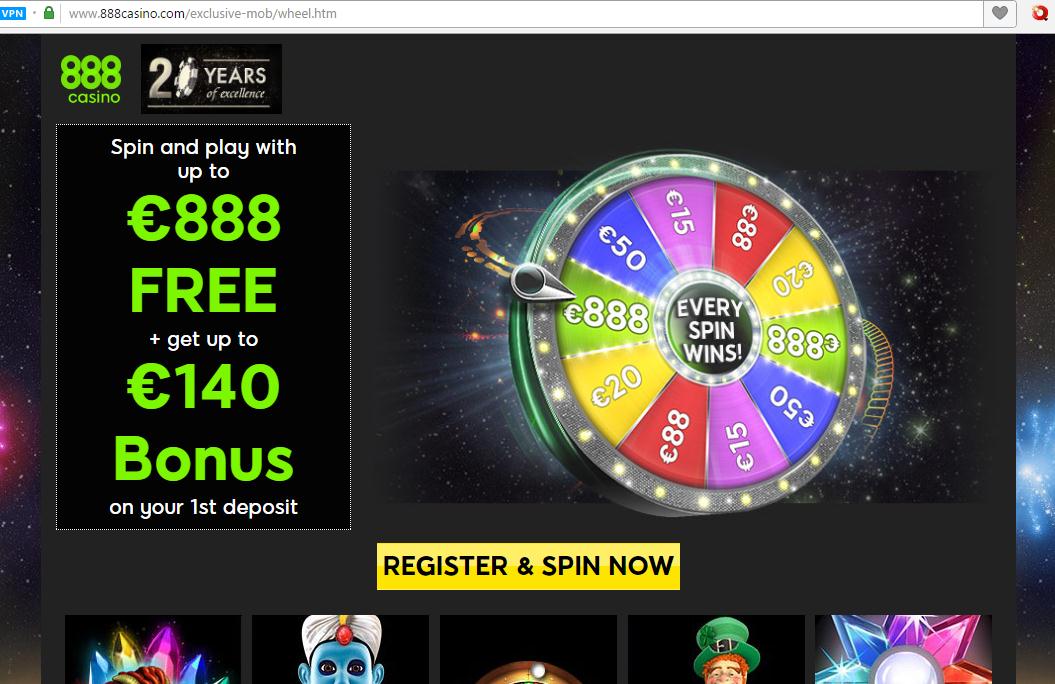Click the purple €15 segment at wheel top

click(678, 214)
